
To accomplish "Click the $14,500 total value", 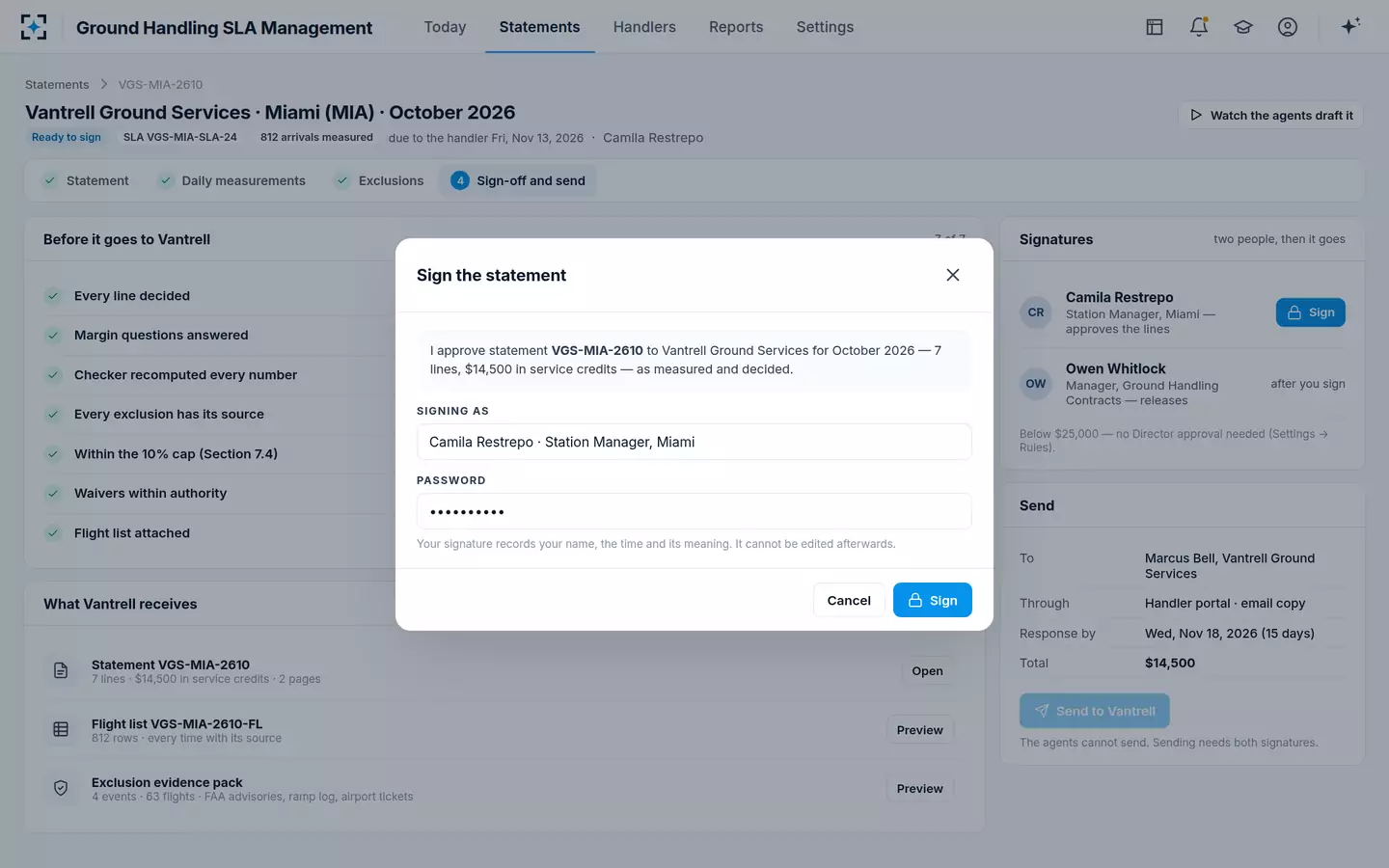I will point(1170,664).
